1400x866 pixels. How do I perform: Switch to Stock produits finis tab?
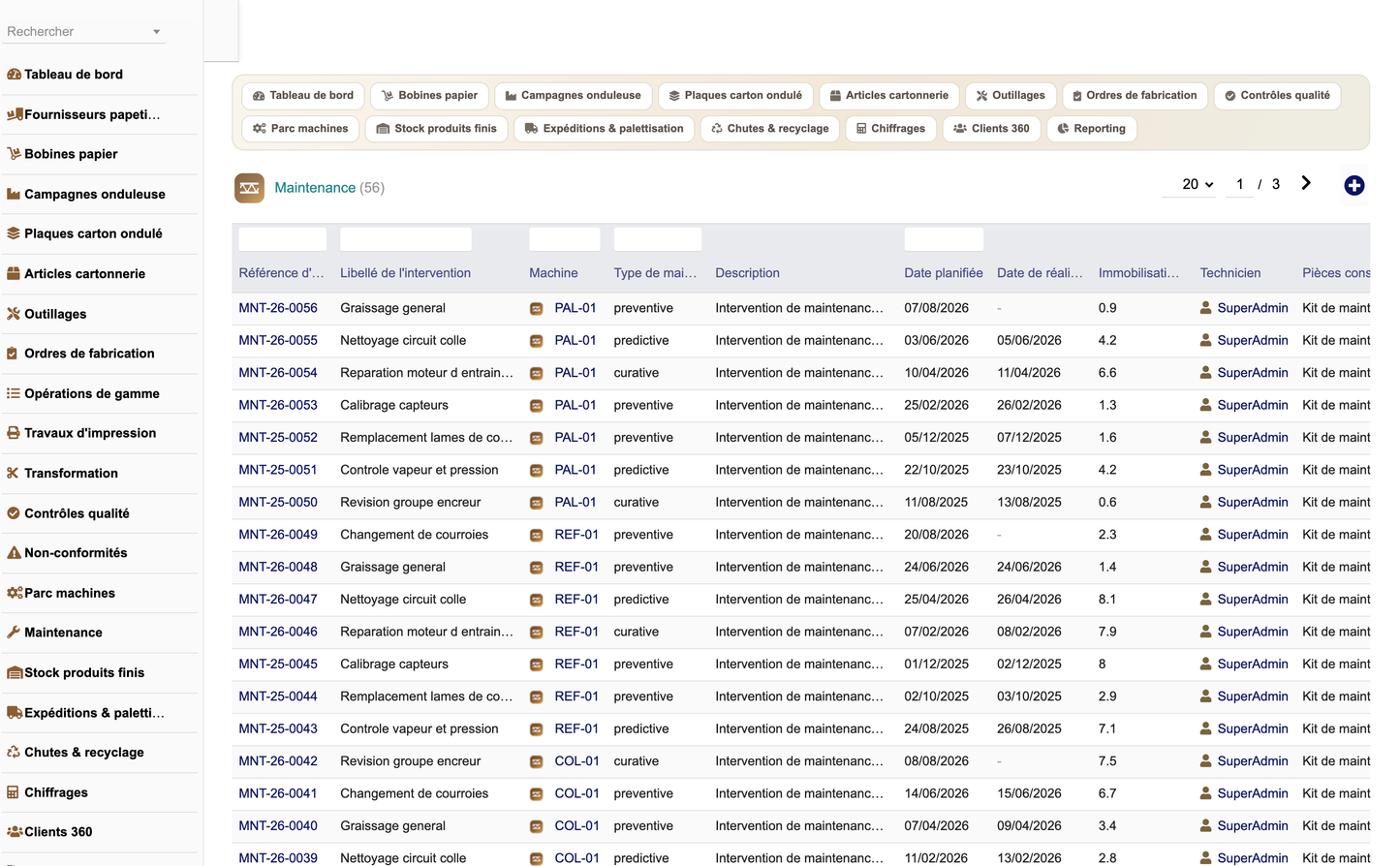pyautogui.click(x=436, y=129)
